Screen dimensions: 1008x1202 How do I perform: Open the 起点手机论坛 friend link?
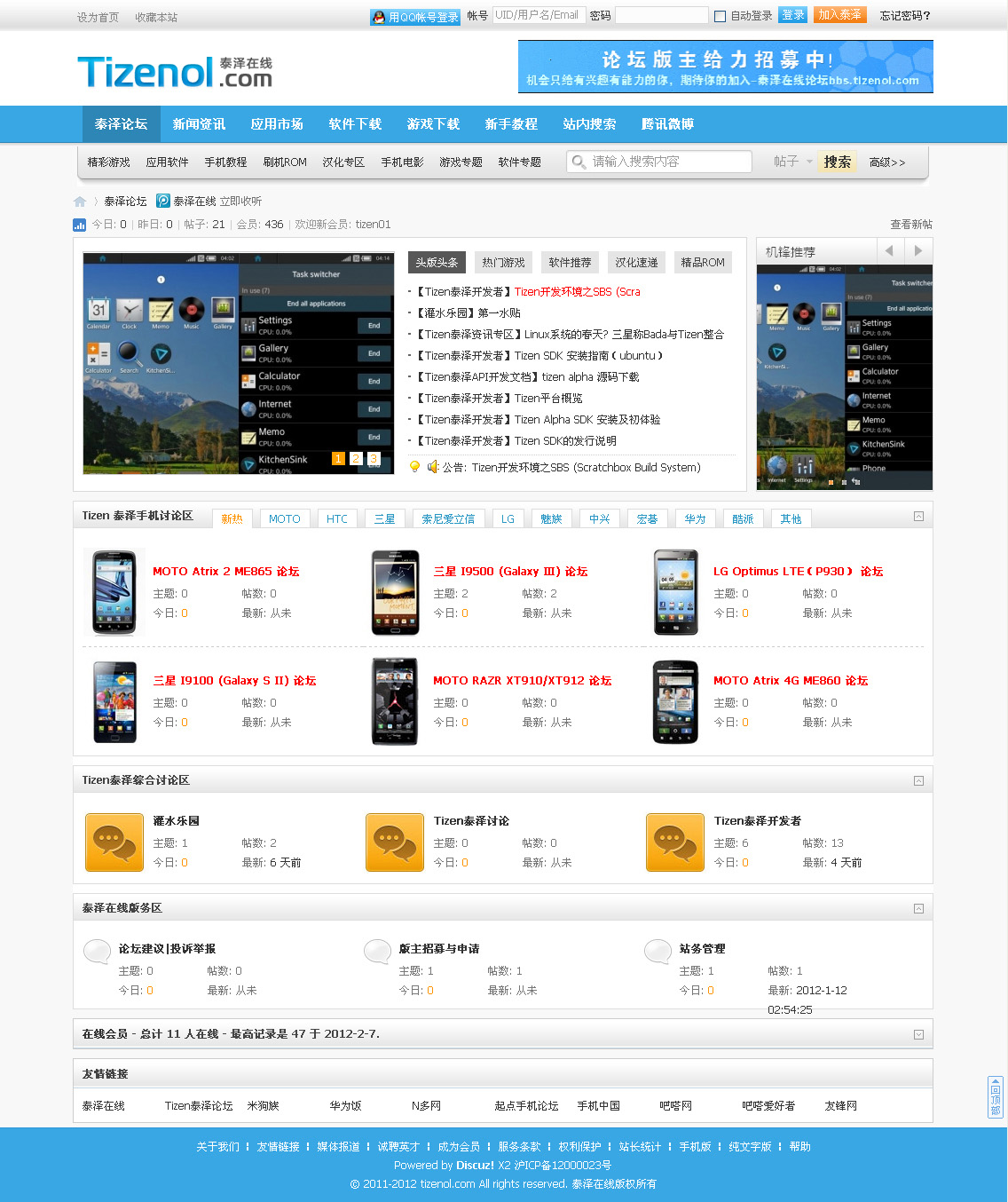tap(527, 1106)
